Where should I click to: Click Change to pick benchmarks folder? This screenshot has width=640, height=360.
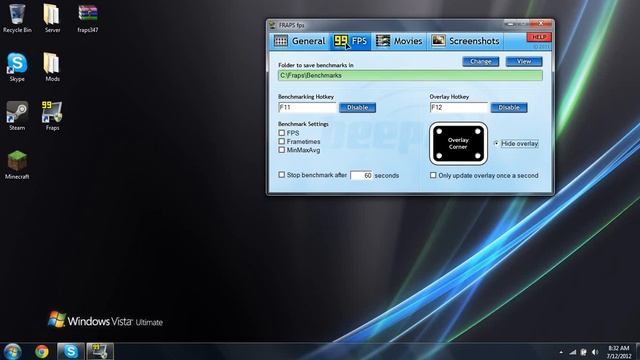pos(480,62)
